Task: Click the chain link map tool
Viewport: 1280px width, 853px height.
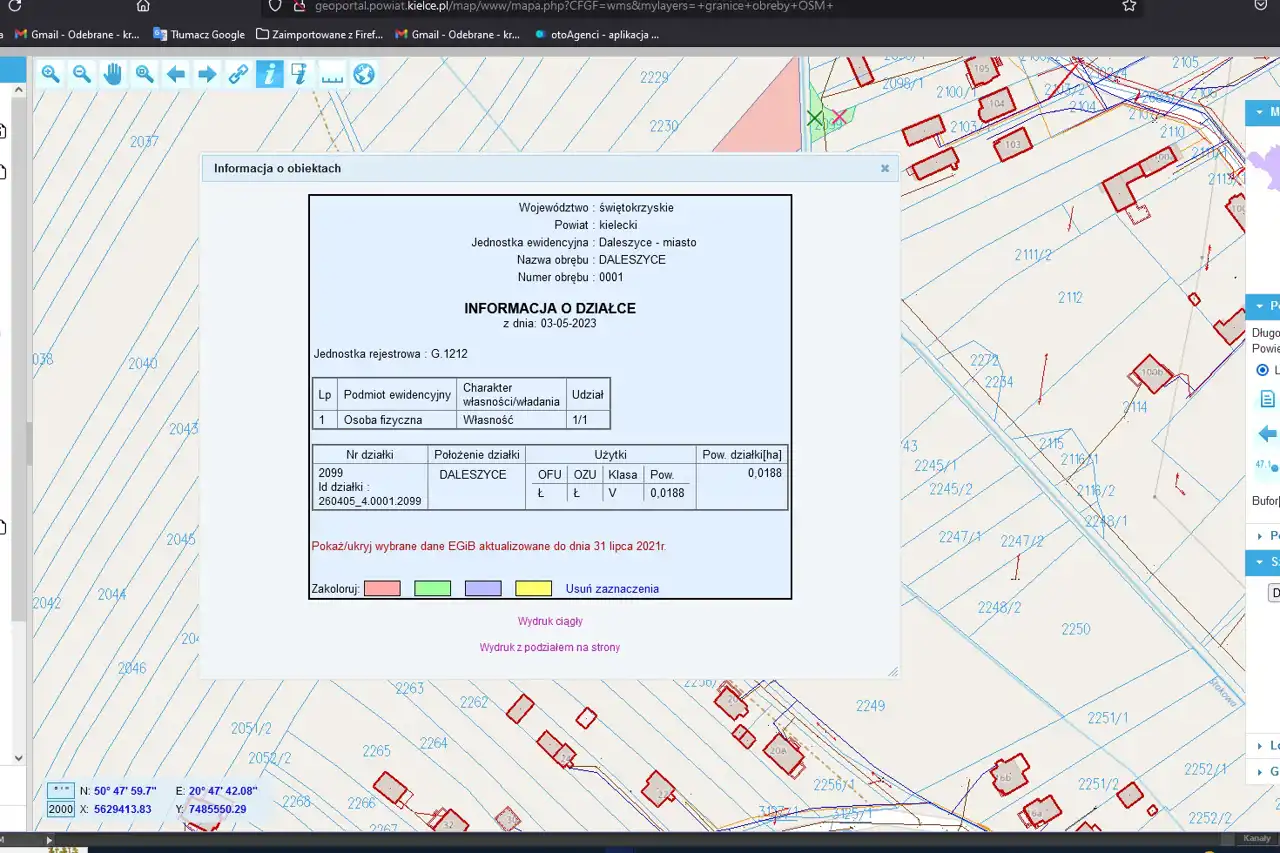Action: 238,74
